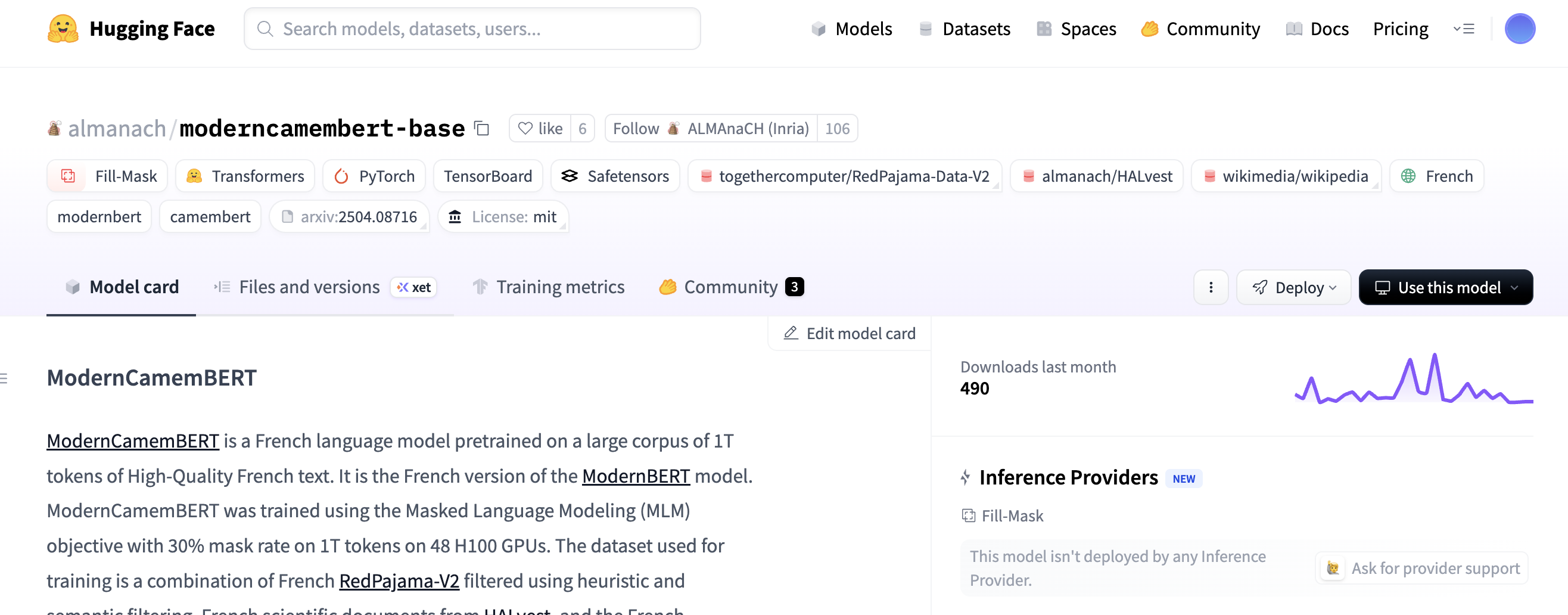Click the downloads last month chart

pyautogui.click(x=1413, y=381)
